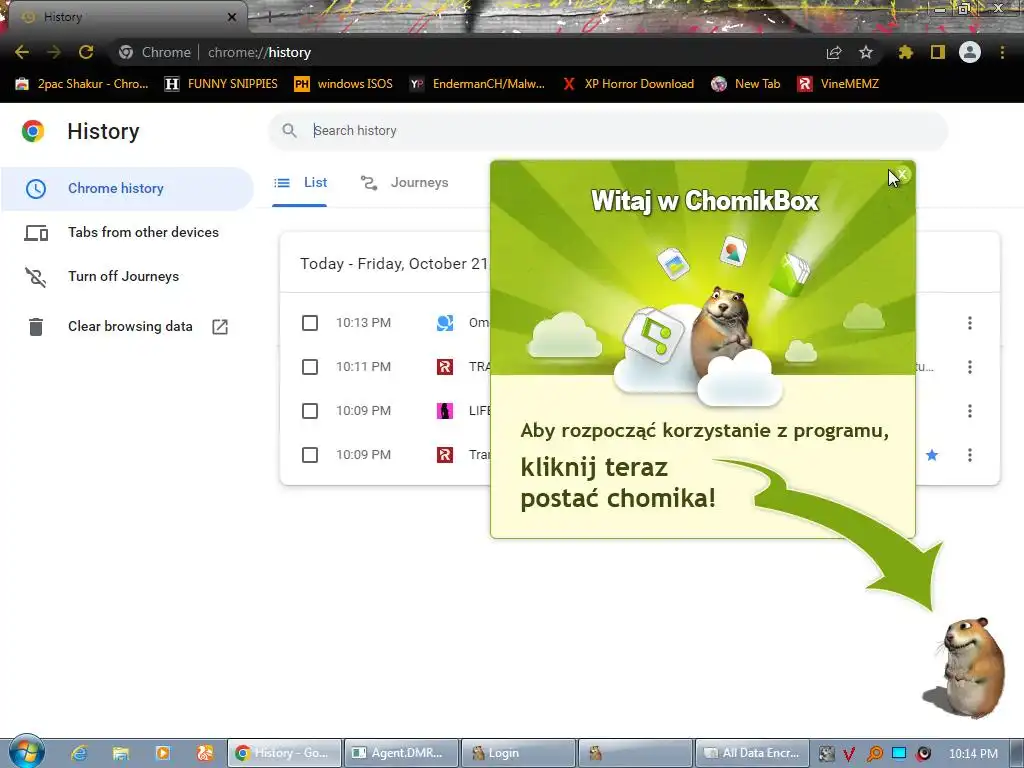Open the EndermanCH/Malw... bookmark

477,84
